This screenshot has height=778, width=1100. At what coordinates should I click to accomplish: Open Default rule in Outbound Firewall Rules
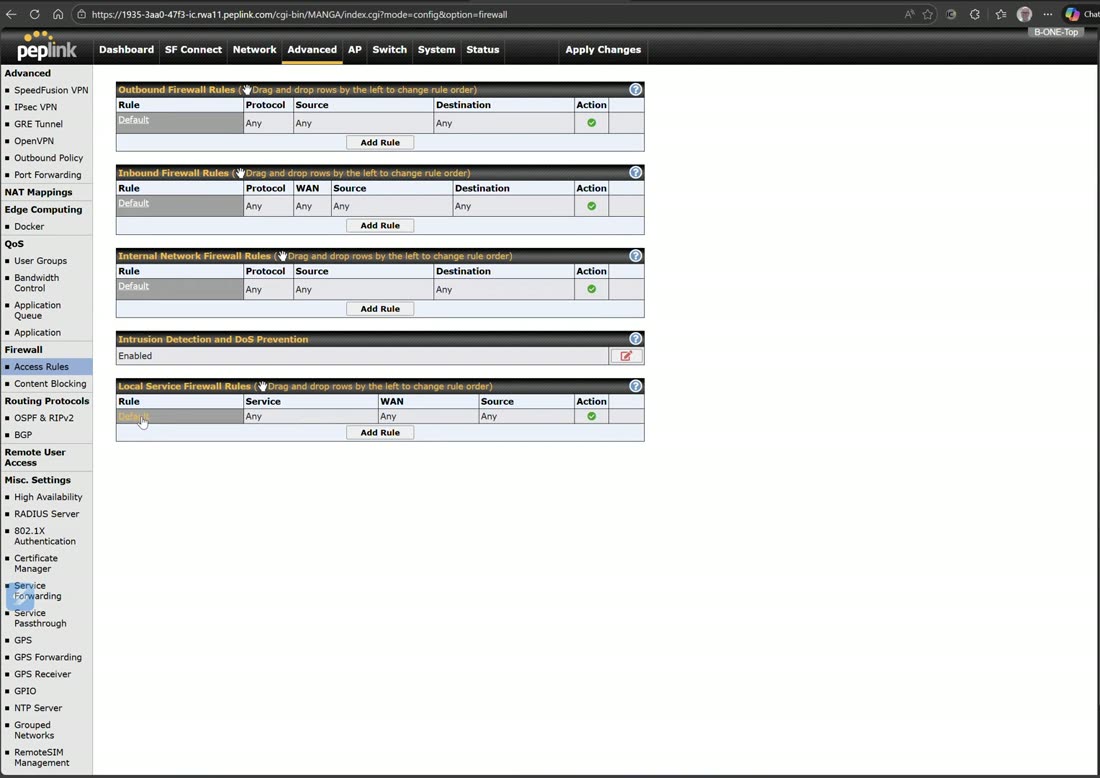[x=133, y=120]
